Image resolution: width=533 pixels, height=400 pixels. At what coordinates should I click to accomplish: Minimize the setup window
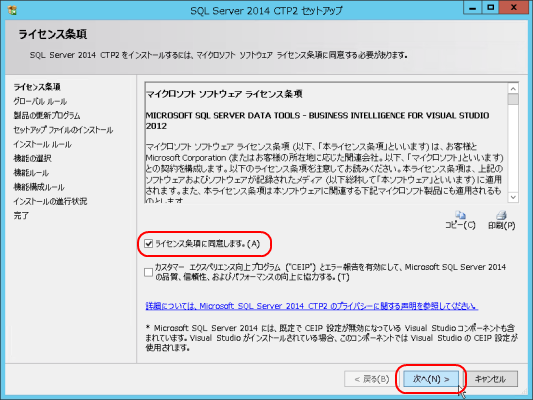(472, 7)
